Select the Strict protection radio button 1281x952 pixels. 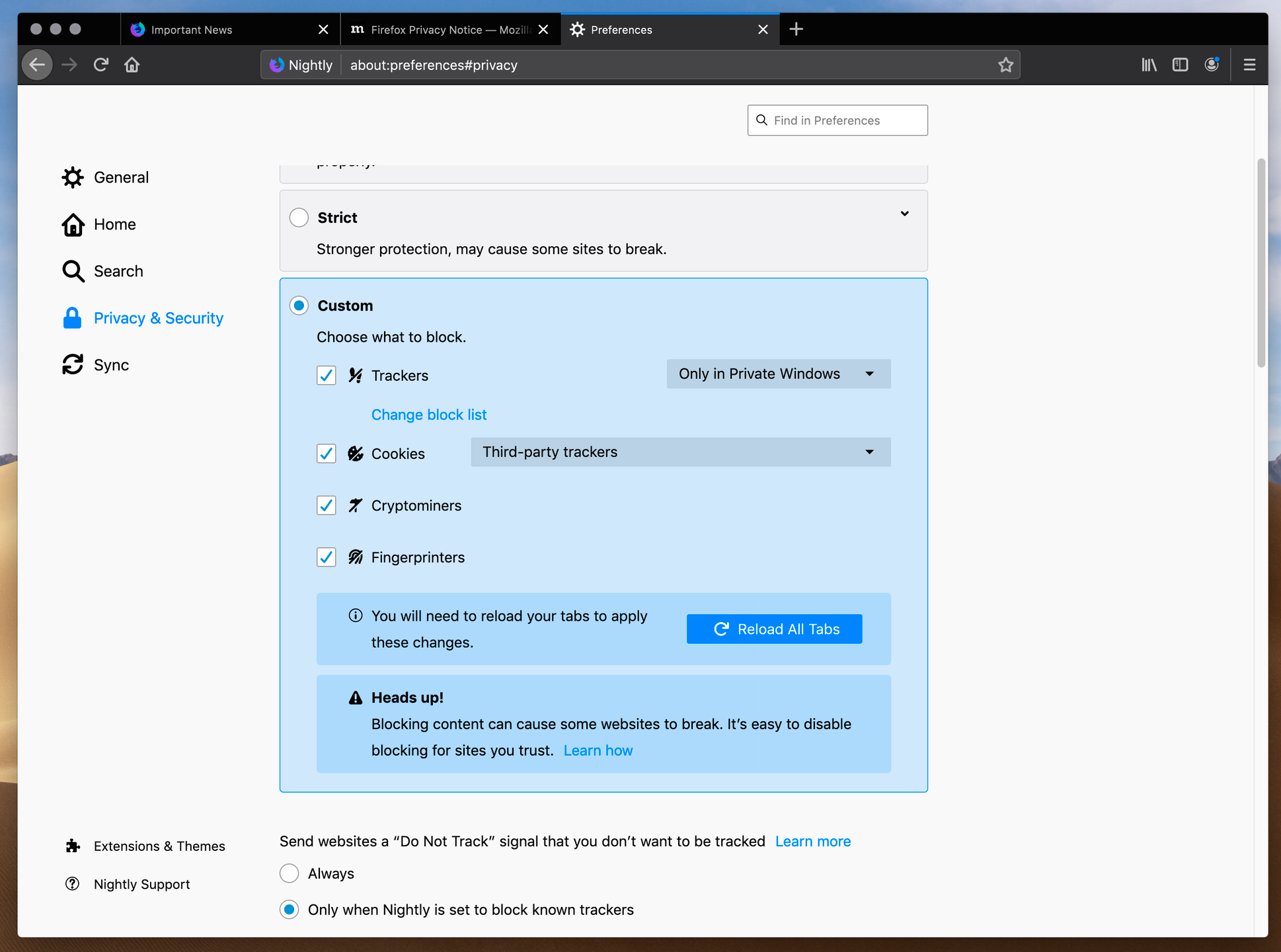point(299,218)
